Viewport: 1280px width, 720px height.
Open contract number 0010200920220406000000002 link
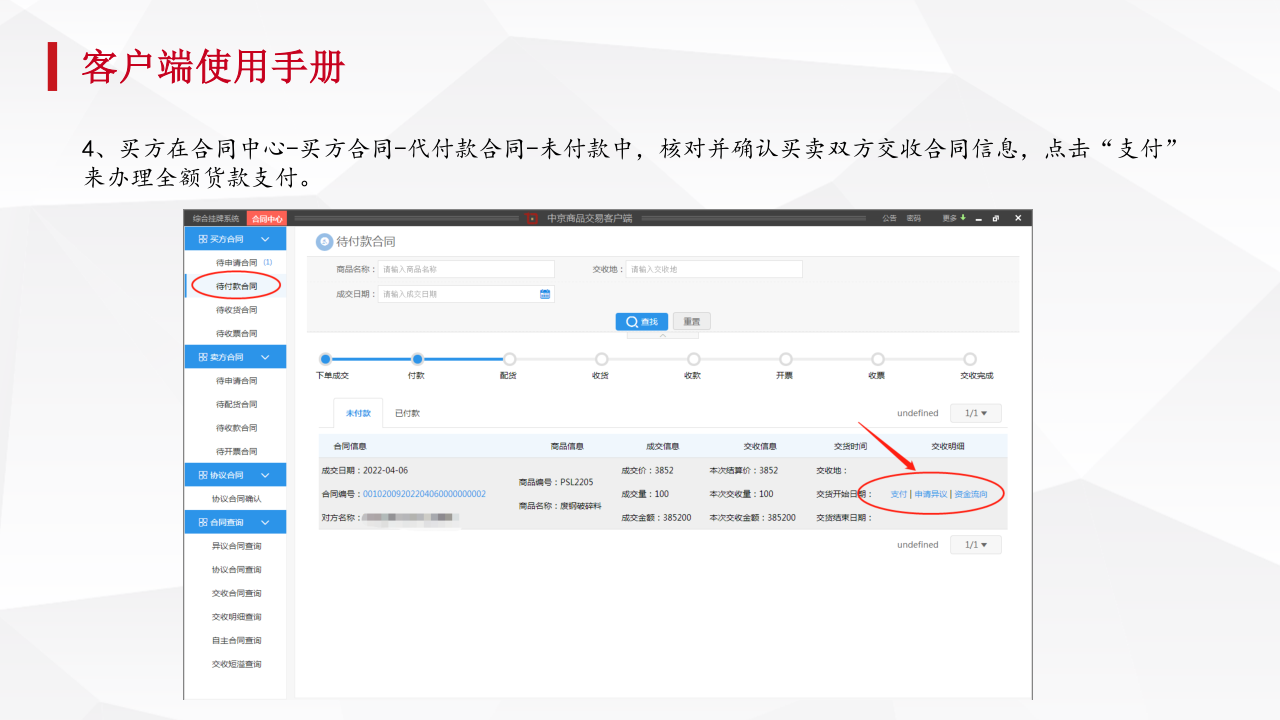424,494
